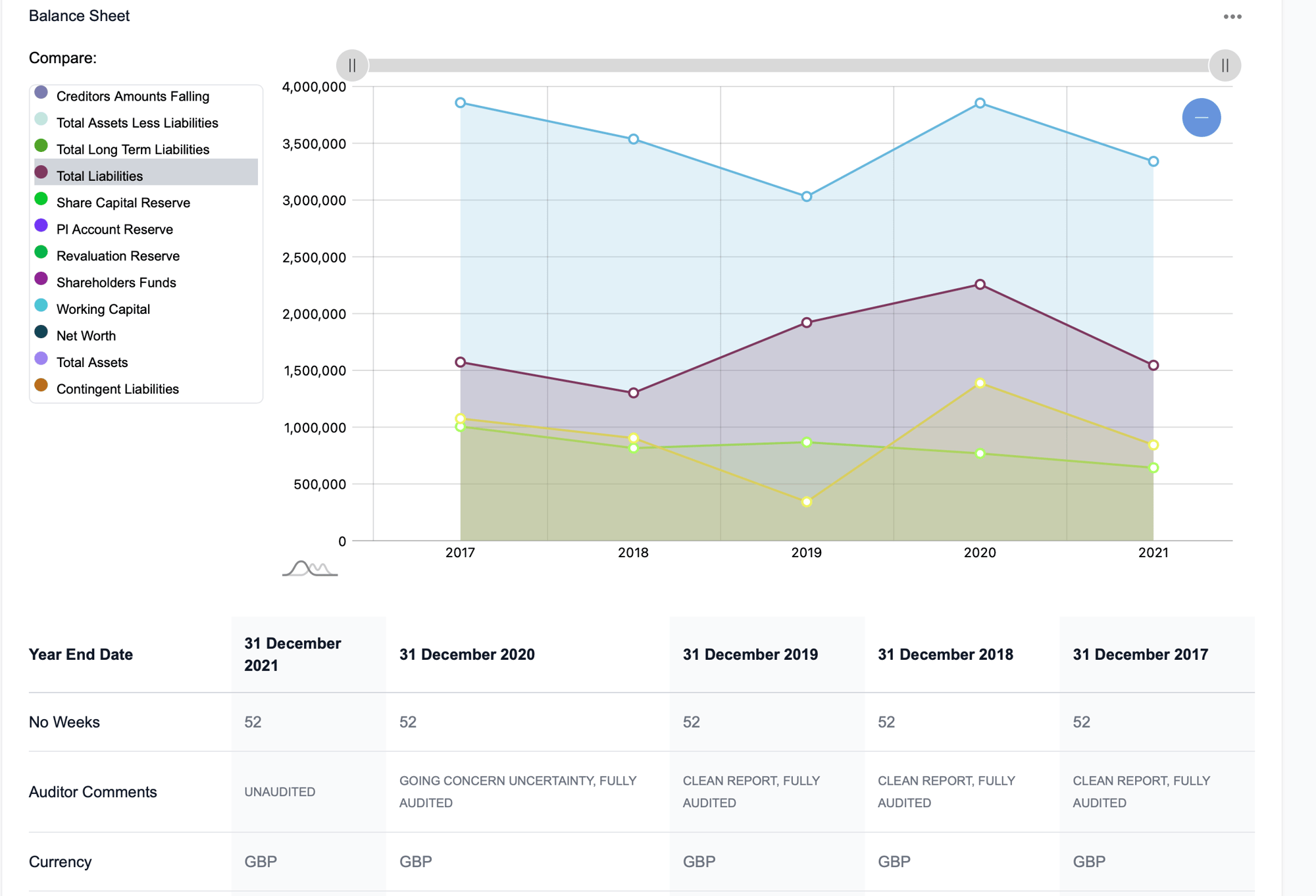1316x896 pixels.
Task: Click the Auditor Comments row label
Action: tap(93, 791)
